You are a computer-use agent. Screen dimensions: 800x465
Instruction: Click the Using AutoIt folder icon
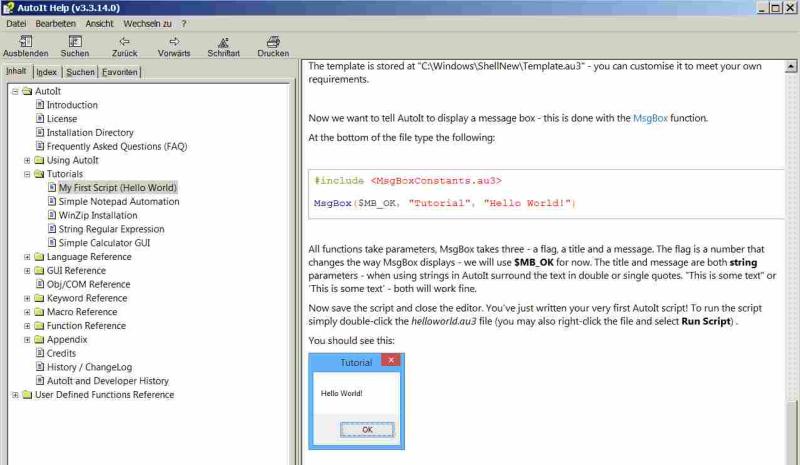[39, 160]
